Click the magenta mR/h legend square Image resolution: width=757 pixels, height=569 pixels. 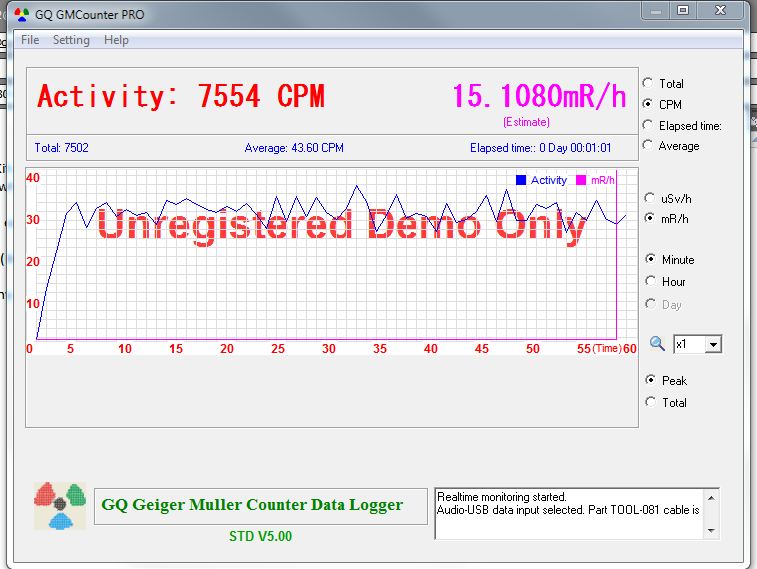pyautogui.click(x=581, y=180)
